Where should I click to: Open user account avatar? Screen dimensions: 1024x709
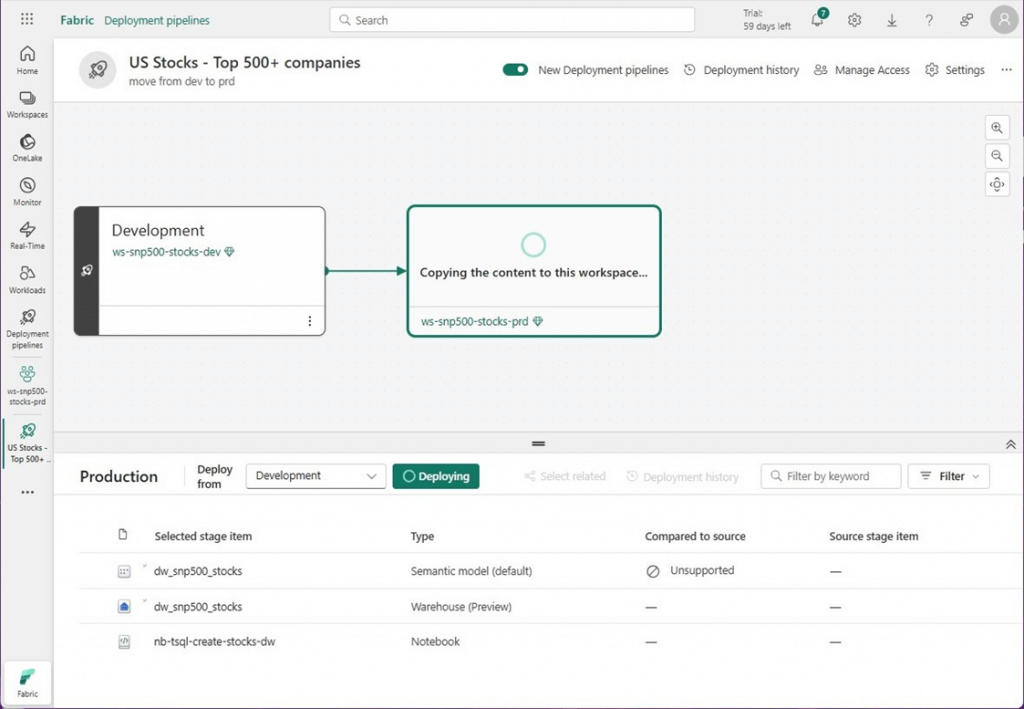pos(1004,20)
